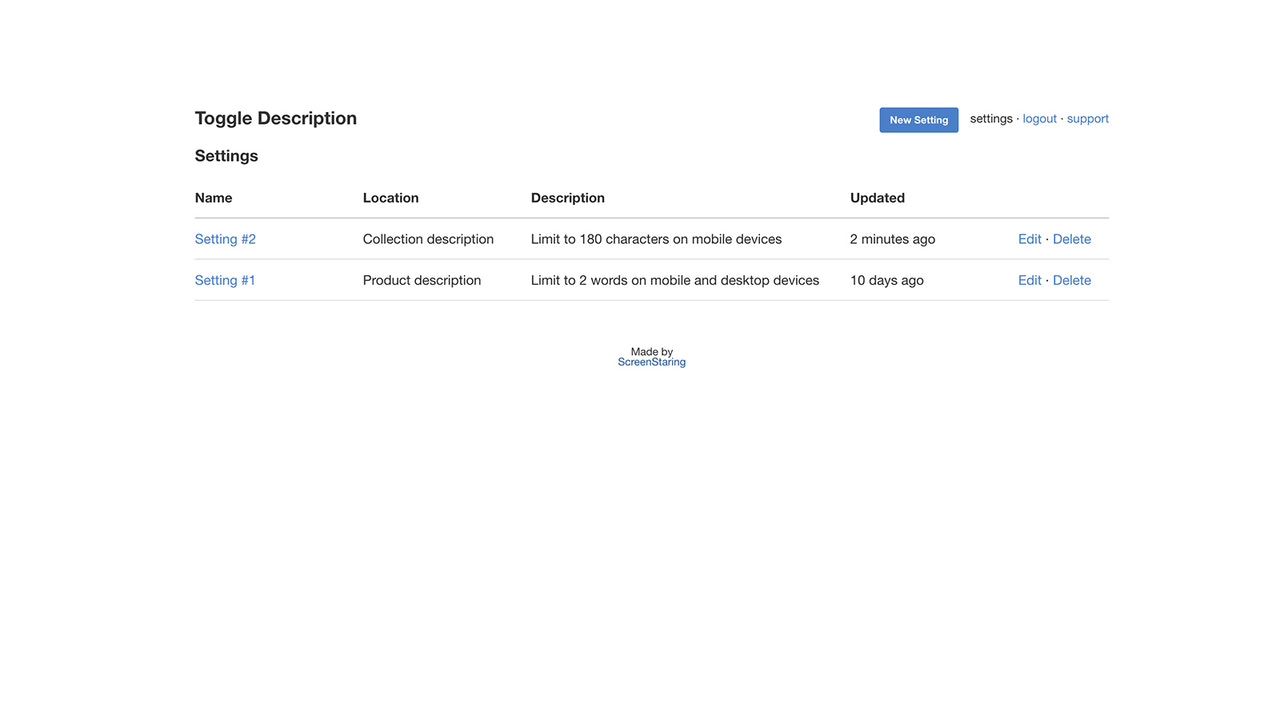This screenshot has width=1280, height=720.
Task: Visit the ScreenStaring website link
Action: (651, 361)
